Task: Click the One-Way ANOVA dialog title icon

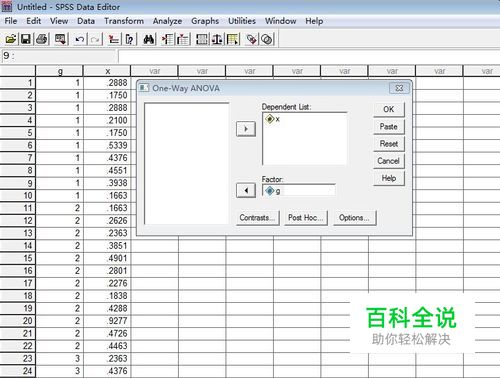Action: point(144,88)
